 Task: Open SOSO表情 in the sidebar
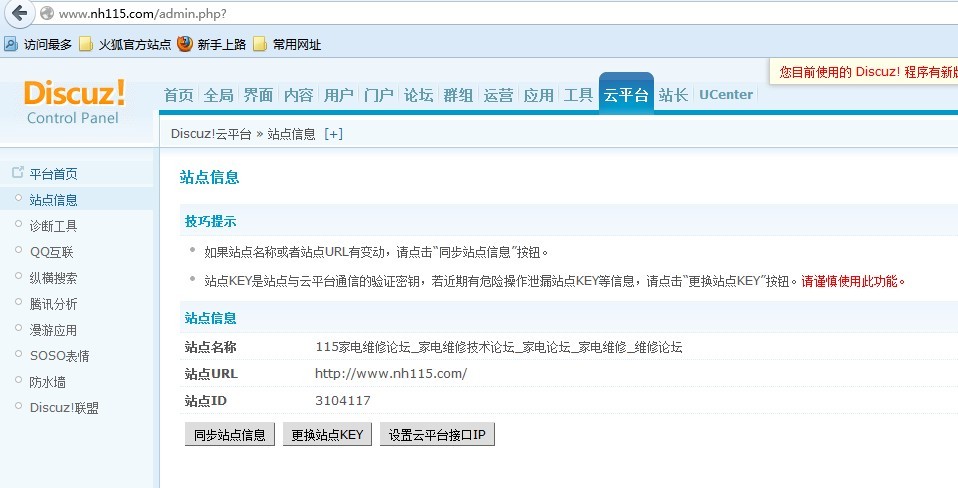coord(59,355)
